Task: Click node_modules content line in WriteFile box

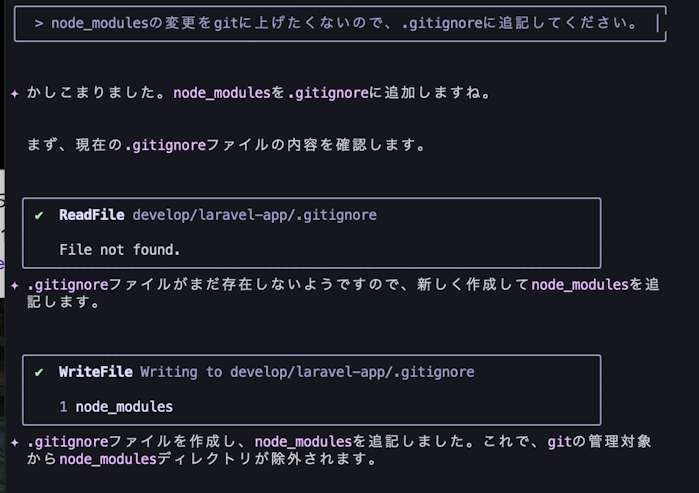Action: tap(124, 407)
